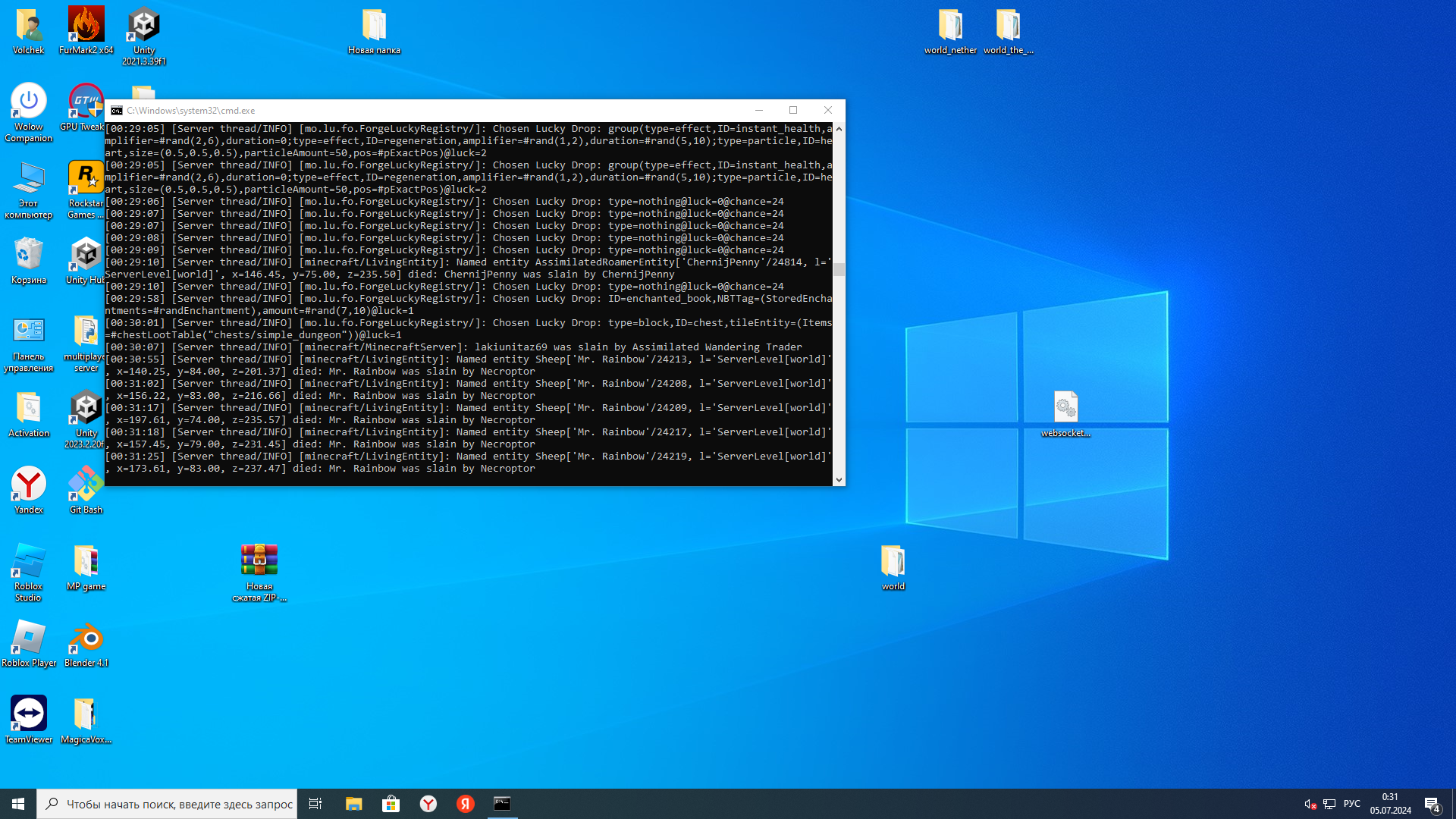
Task: Click the websocket file on desktop
Action: tap(1065, 408)
